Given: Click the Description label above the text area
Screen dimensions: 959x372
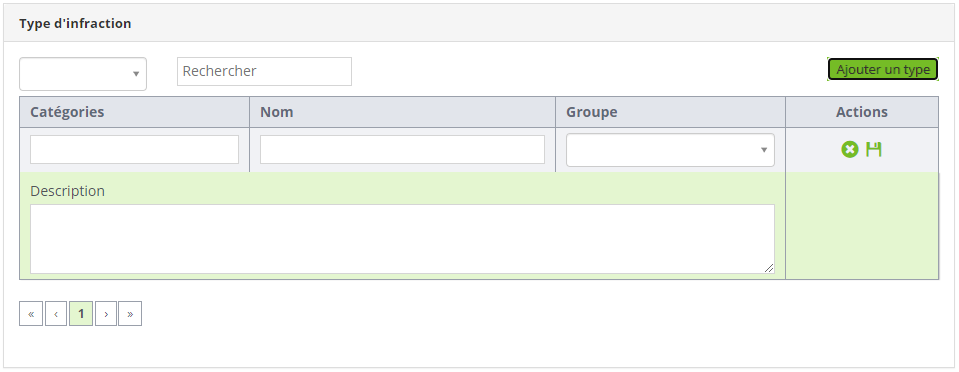Looking at the screenshot, I should click(x=67, y=191).
